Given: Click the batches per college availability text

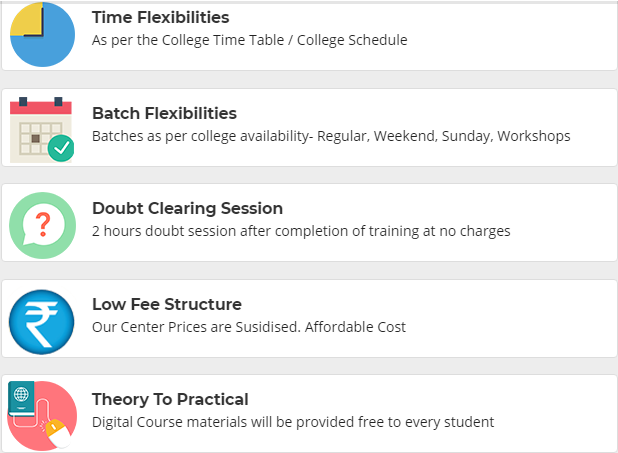Looking at the screenshot, I should [331, 136].
